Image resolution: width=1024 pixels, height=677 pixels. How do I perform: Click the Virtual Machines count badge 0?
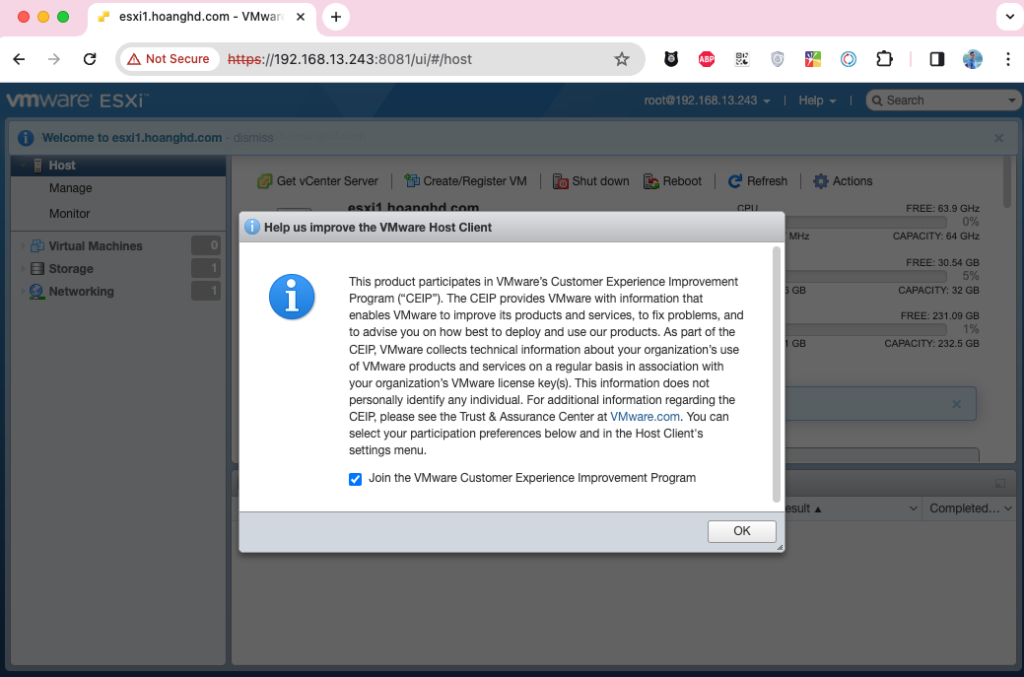(x=206, y=245)
